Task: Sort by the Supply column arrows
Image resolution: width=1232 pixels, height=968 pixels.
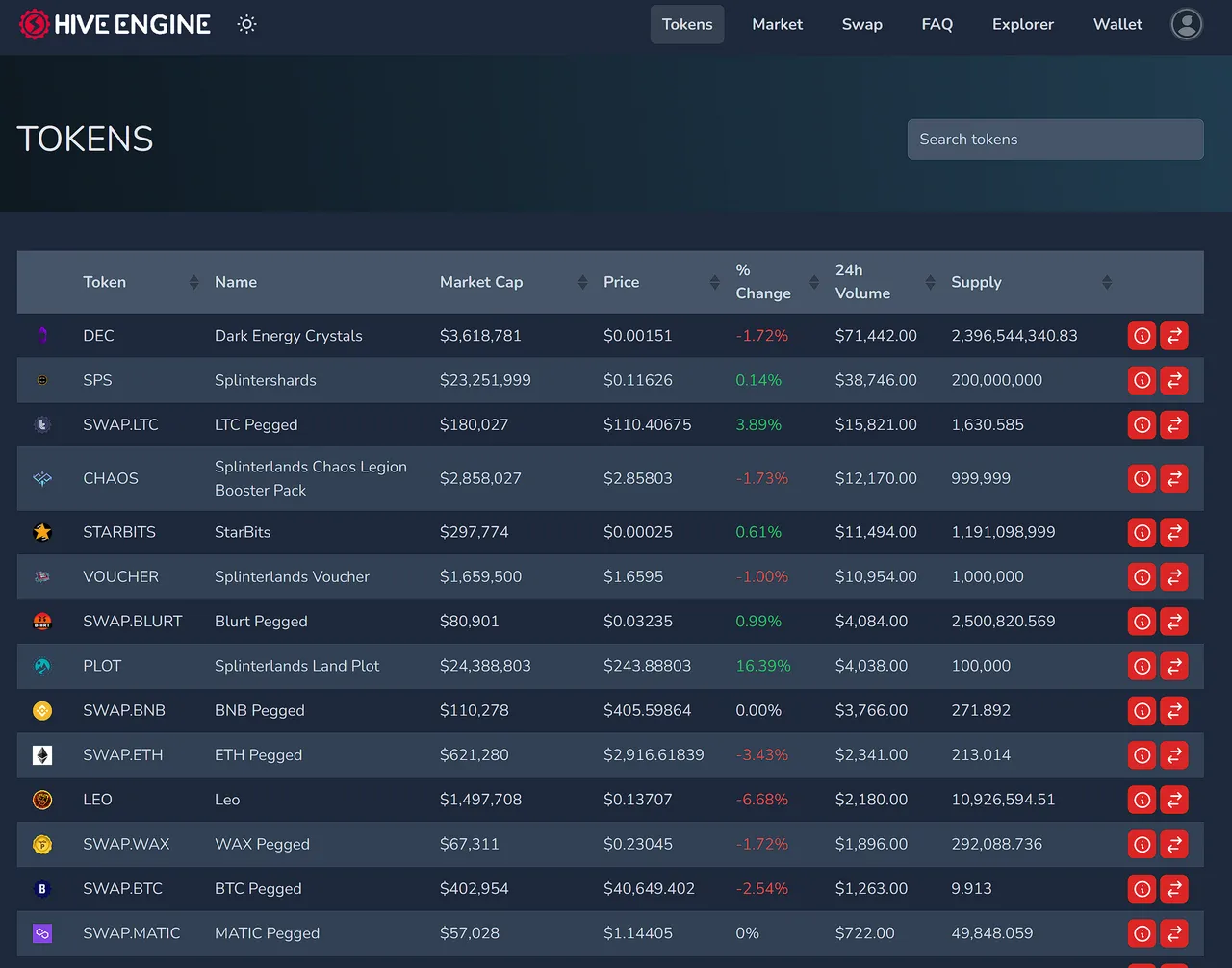Action: point(1107,282)
